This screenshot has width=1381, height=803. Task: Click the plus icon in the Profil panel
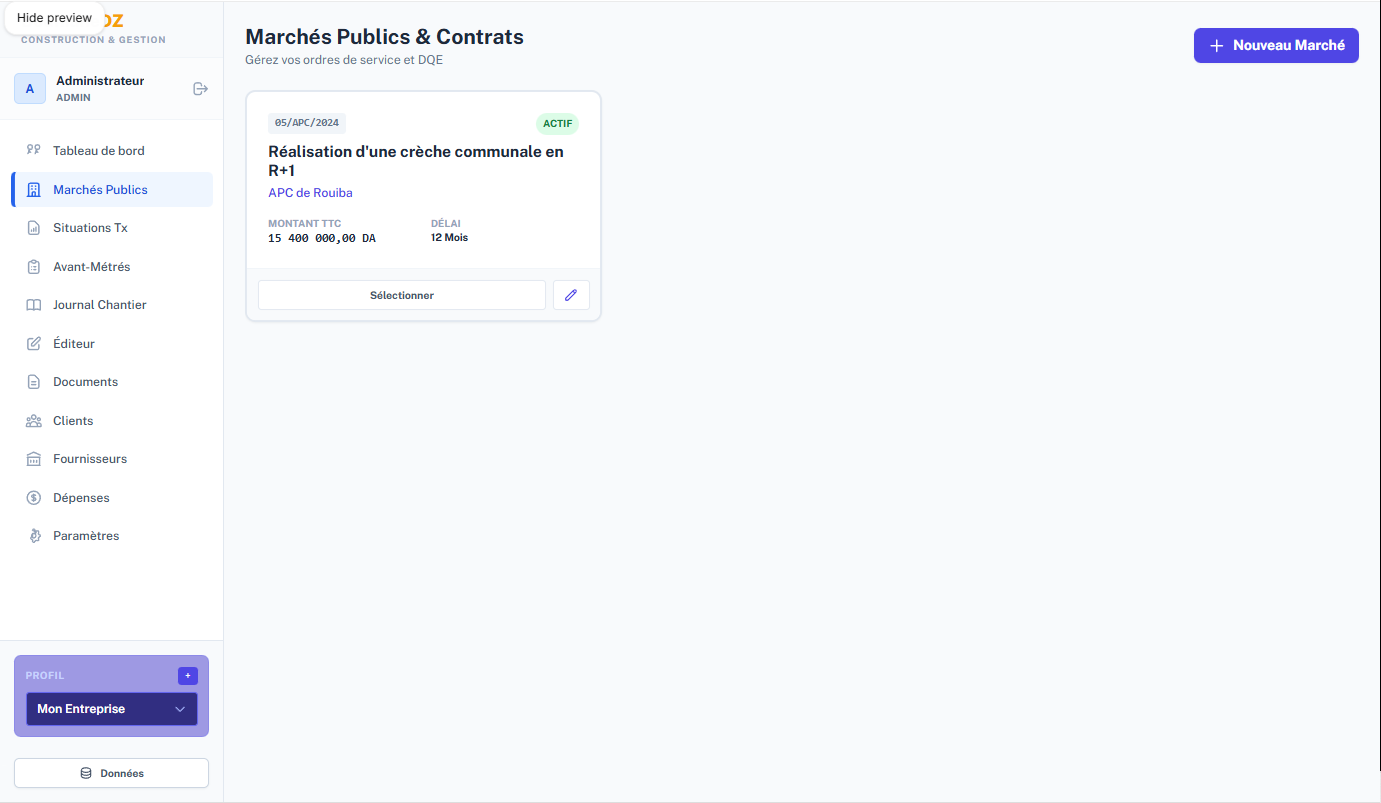[188, 676]
